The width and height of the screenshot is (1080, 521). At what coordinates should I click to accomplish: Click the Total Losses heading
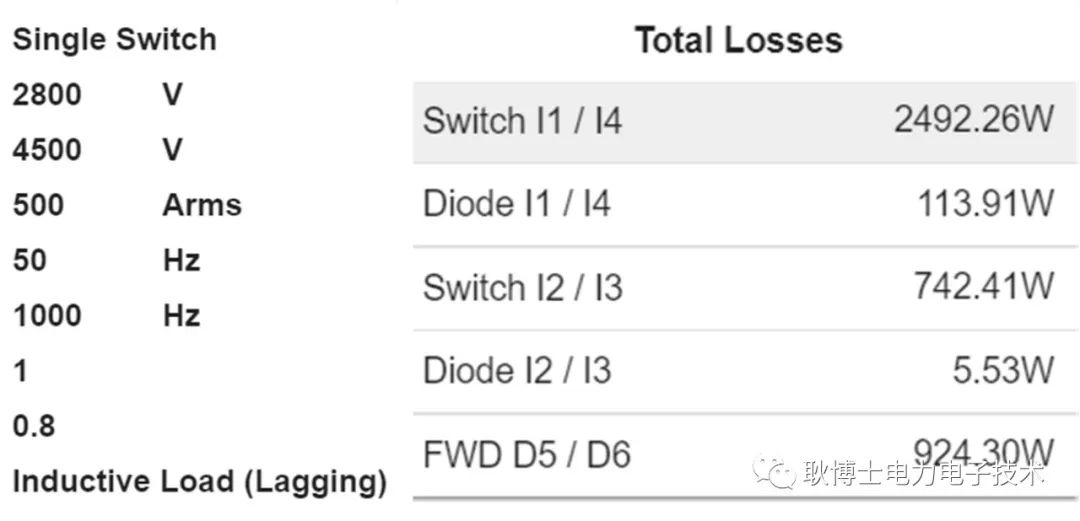738,40
